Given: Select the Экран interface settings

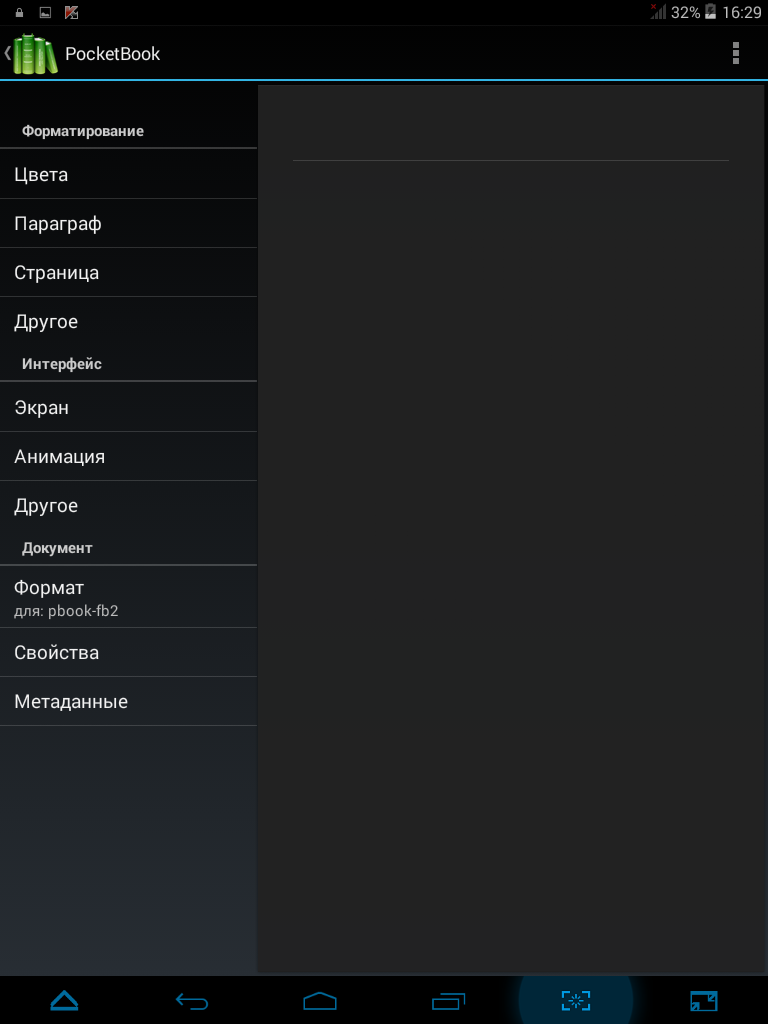Looking at the screenshot, I should (128, 408).
